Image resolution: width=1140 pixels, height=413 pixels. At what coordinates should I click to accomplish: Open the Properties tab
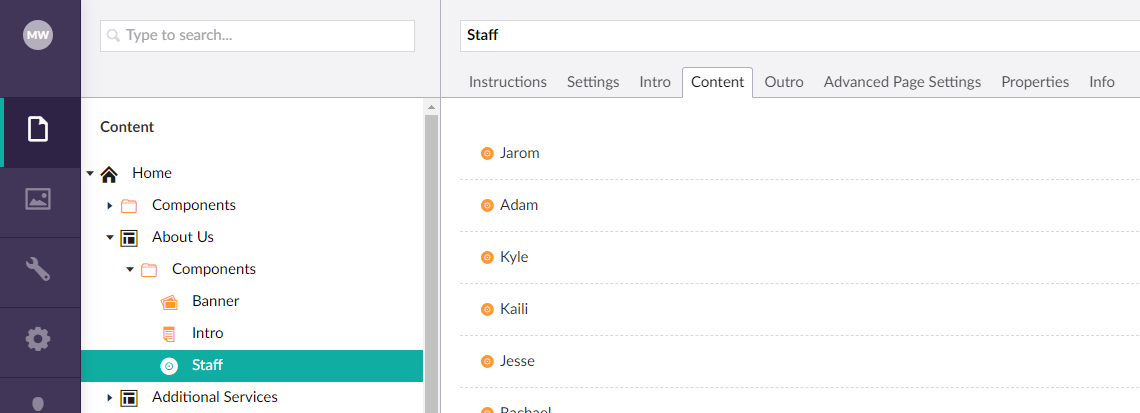(1035, 82)
